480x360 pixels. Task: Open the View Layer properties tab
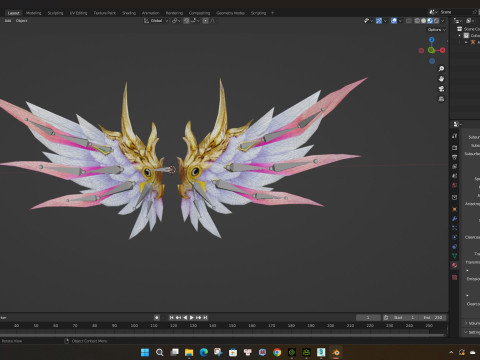[x=455, y=166]
